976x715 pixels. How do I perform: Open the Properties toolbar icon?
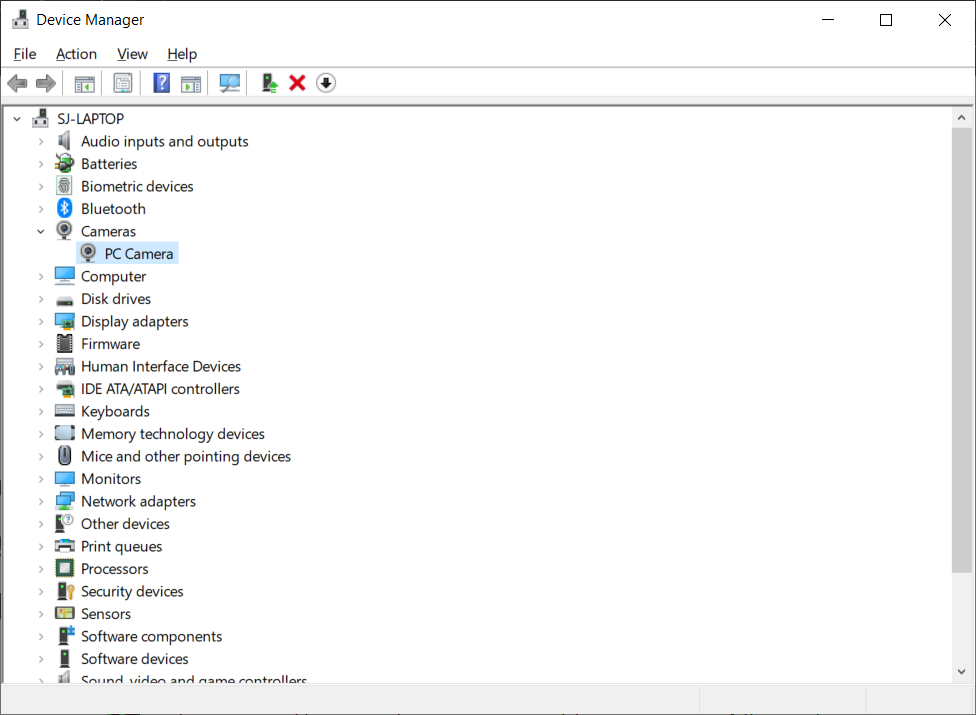122,83
